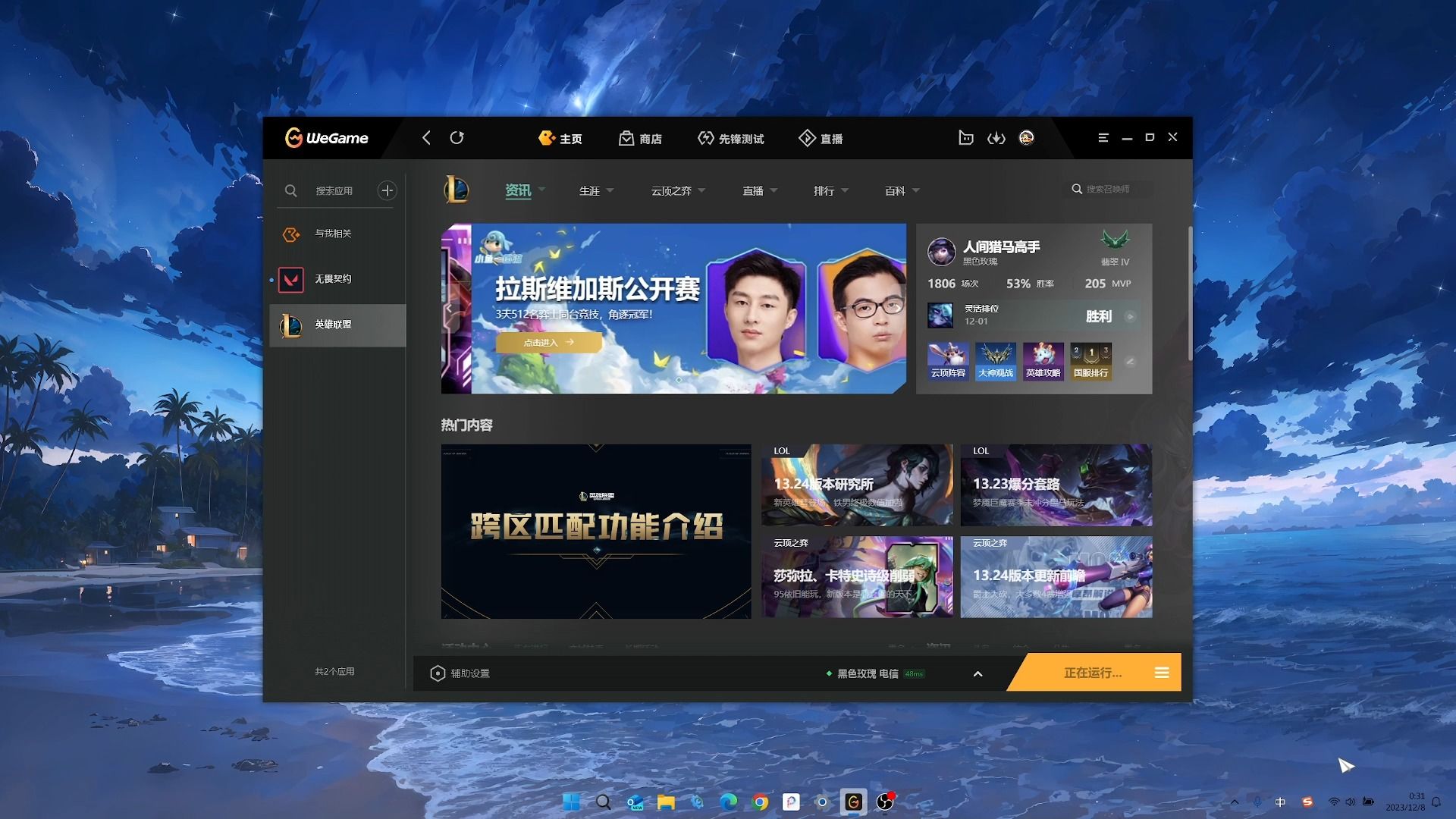This screenshot has height=819, width=1456.
Task: Click the League of Legends logo beside 资讯
Action: click(457, 190)
